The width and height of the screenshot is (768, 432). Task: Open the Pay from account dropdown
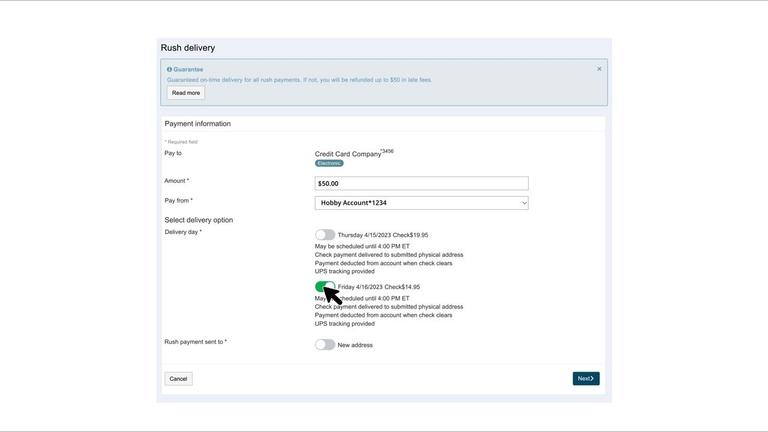tap(421, 203)
